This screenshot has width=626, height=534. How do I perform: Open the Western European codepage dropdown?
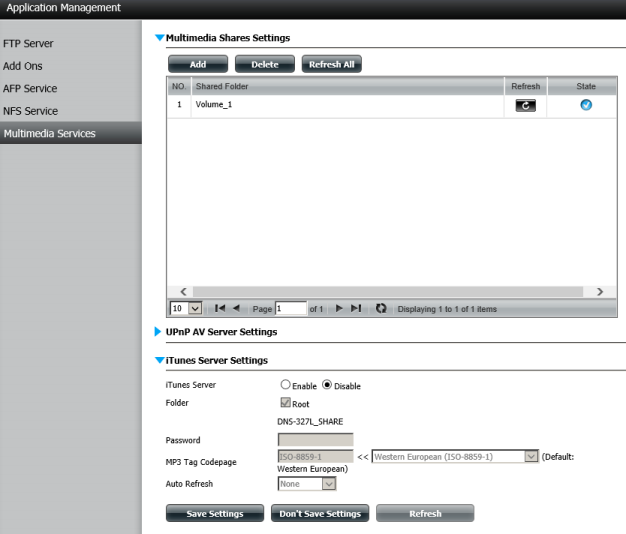(455, 457)
